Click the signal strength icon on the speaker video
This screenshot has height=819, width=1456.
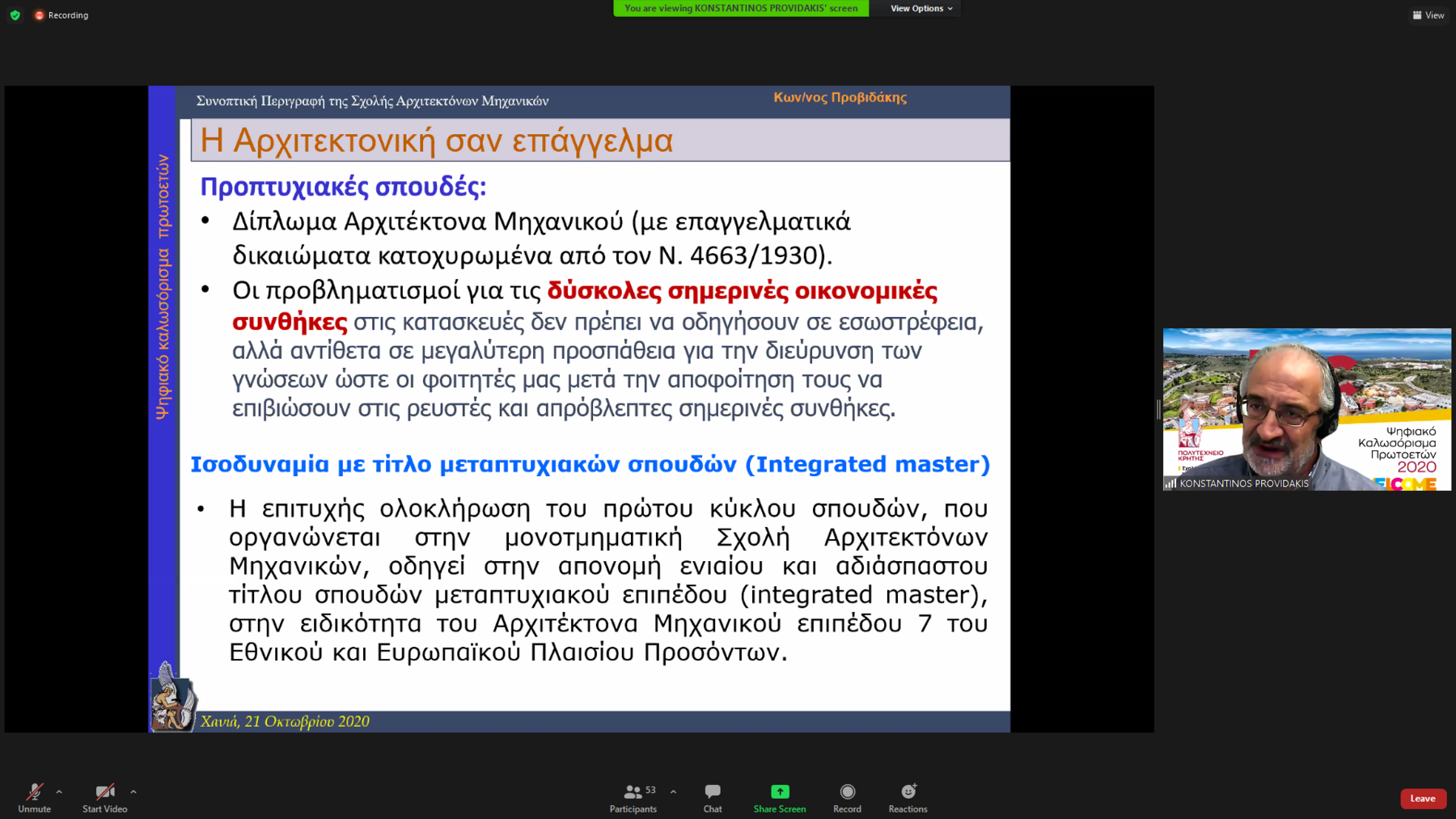(x=1170, y=483)
